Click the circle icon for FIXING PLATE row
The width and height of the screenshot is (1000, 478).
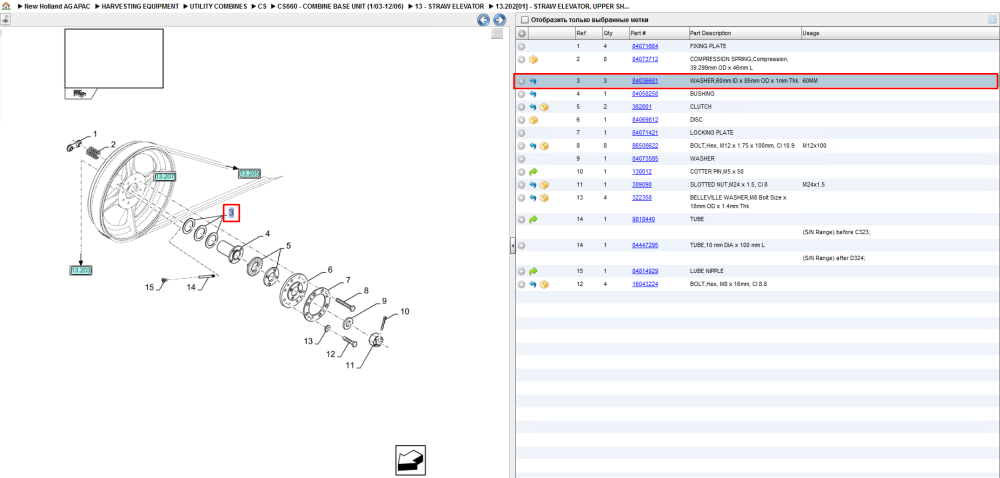521,47
